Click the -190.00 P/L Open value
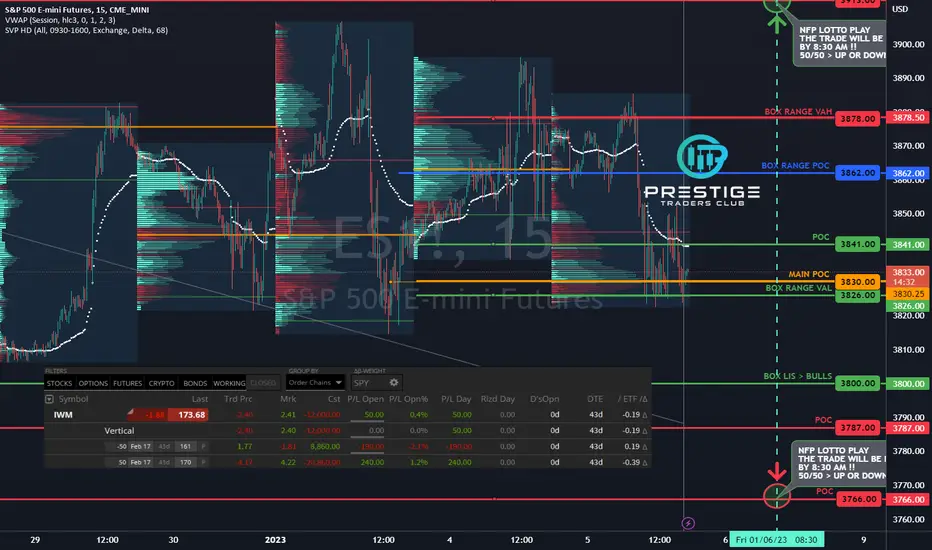Image resolution: width=932 pixels, height=550 pixels. point(371,447)
